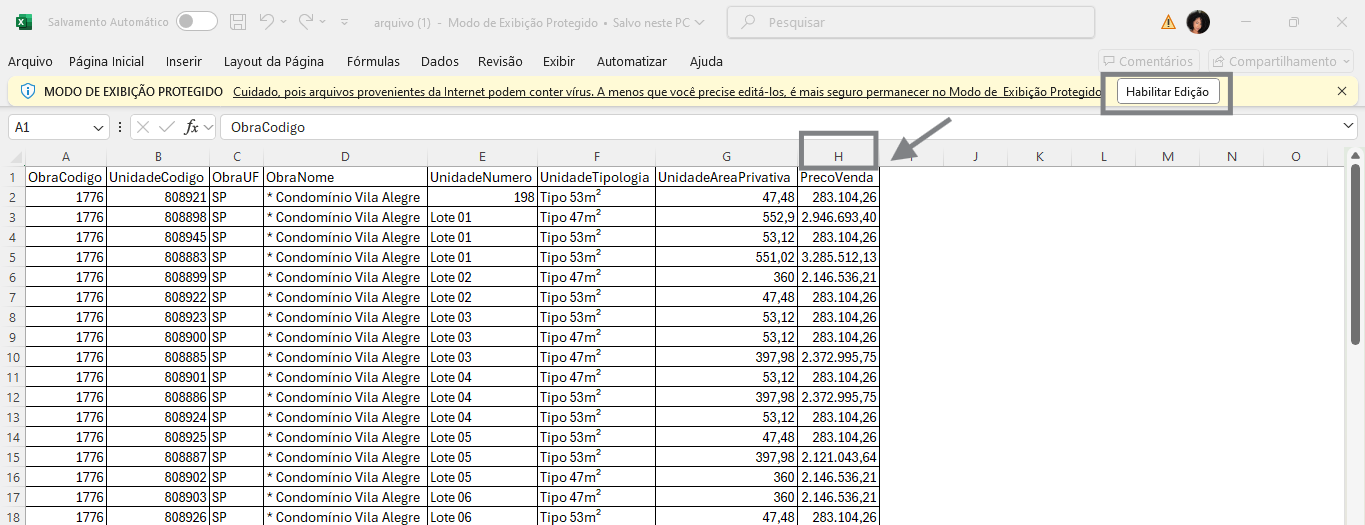
Task: Click the Redo arrow icon
Action: (x=306, y=22)
